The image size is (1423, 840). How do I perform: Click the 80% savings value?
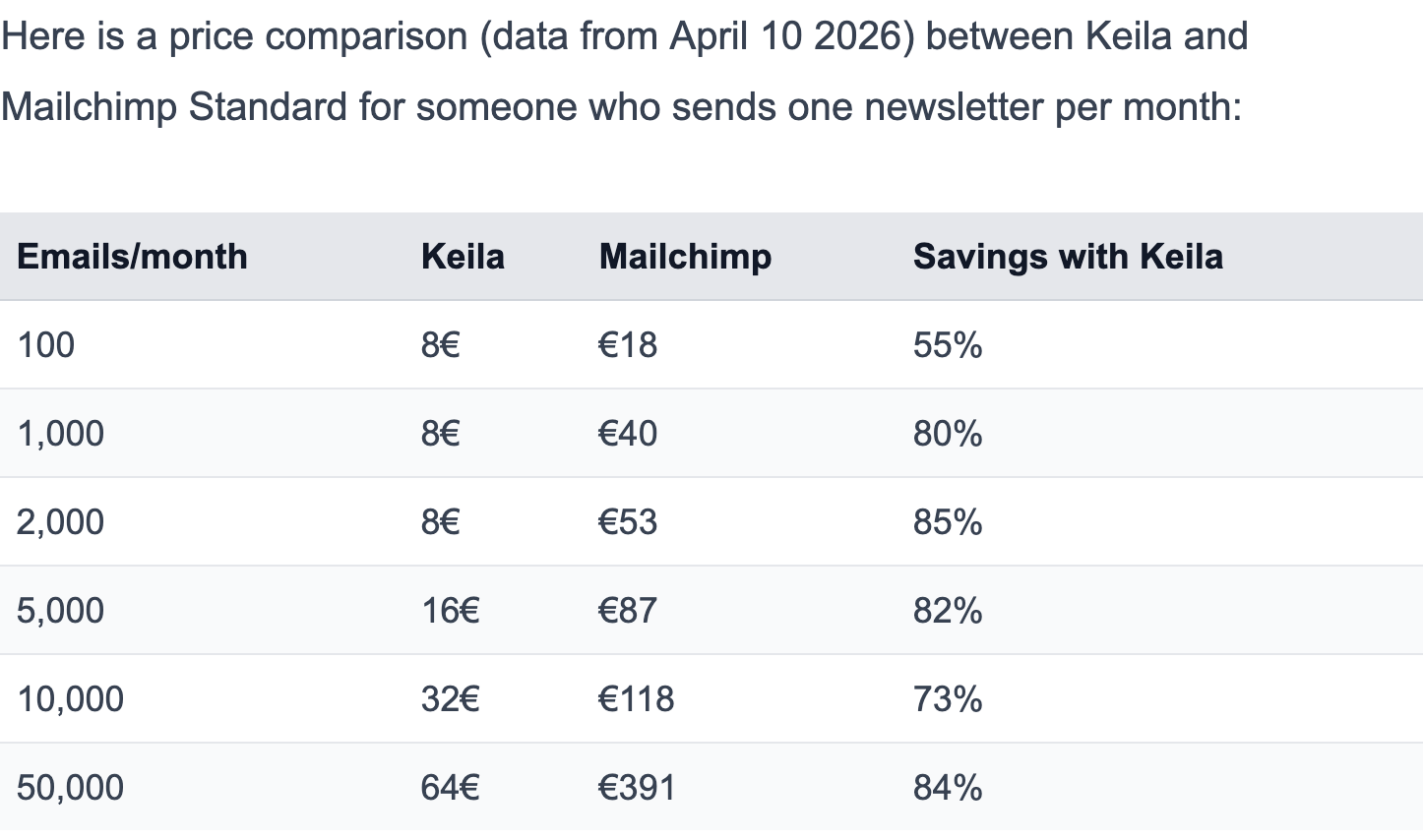[x=948, y=434]
